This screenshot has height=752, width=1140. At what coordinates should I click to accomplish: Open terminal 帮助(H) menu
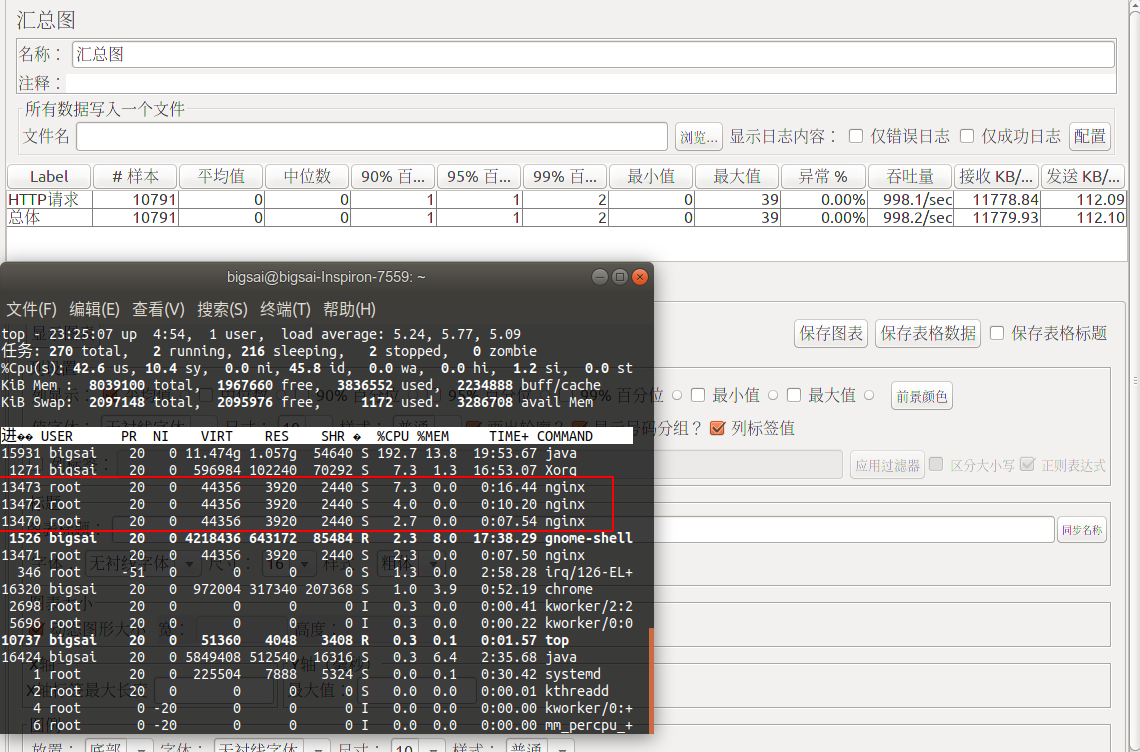[x=349, y=309]
